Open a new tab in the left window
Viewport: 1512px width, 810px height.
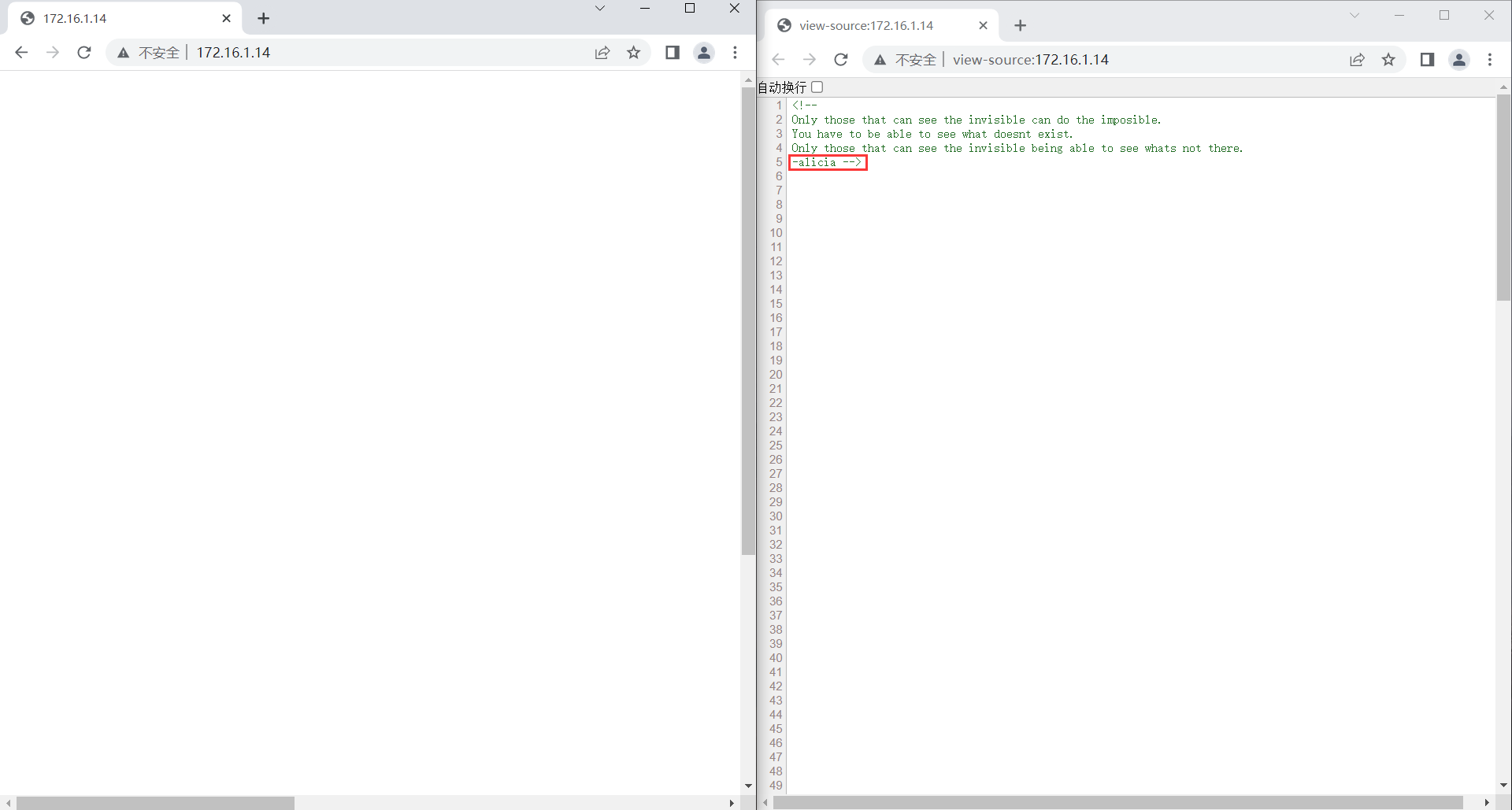[x=264, y=18]
